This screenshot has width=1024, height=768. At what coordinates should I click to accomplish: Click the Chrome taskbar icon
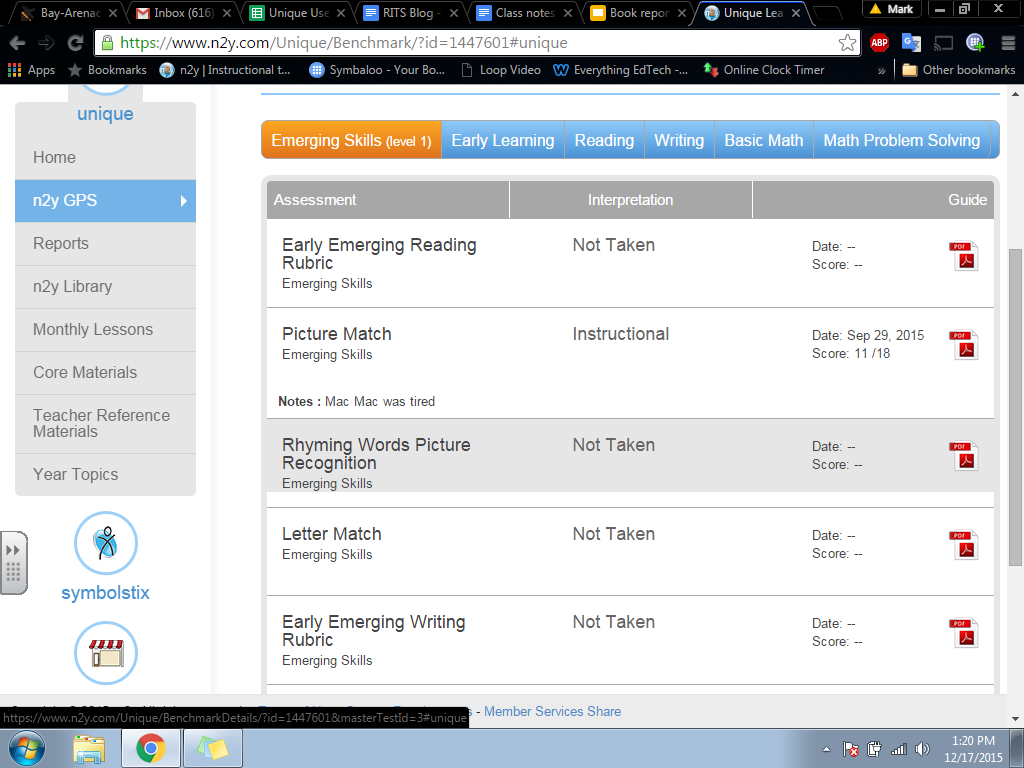(x=151, y=748)
